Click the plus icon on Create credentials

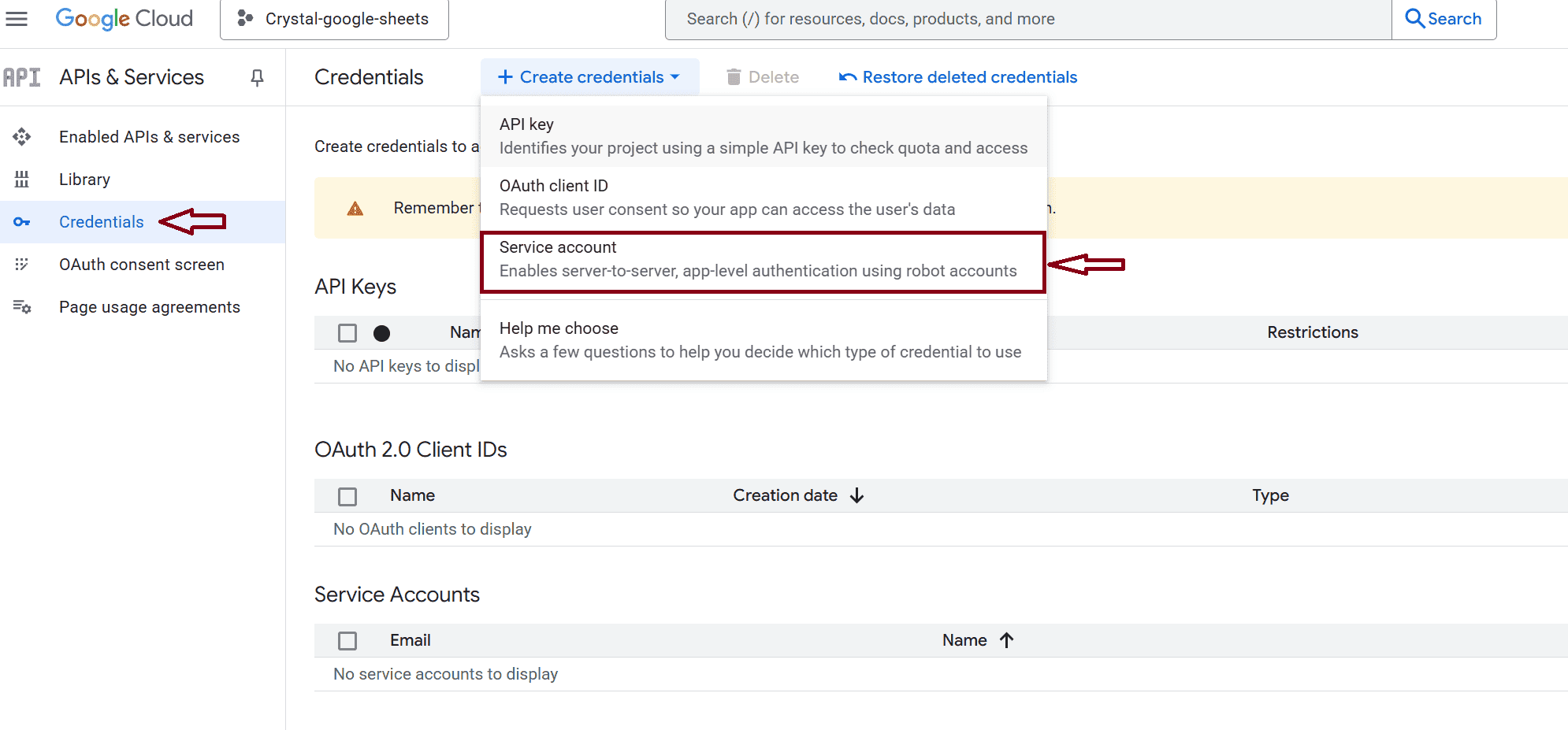[505, 77]
